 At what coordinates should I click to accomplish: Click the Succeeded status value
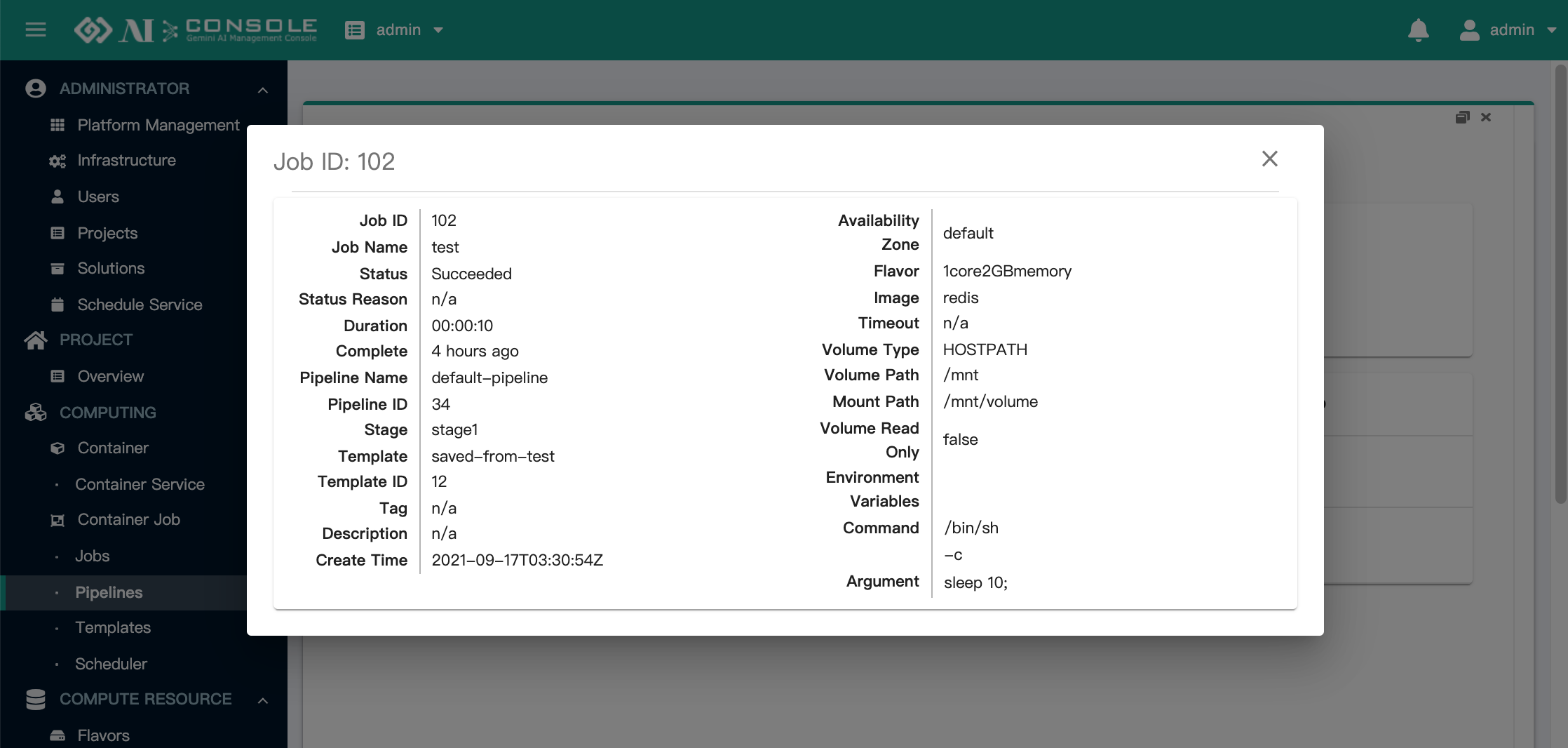click(x=471, y=274)
